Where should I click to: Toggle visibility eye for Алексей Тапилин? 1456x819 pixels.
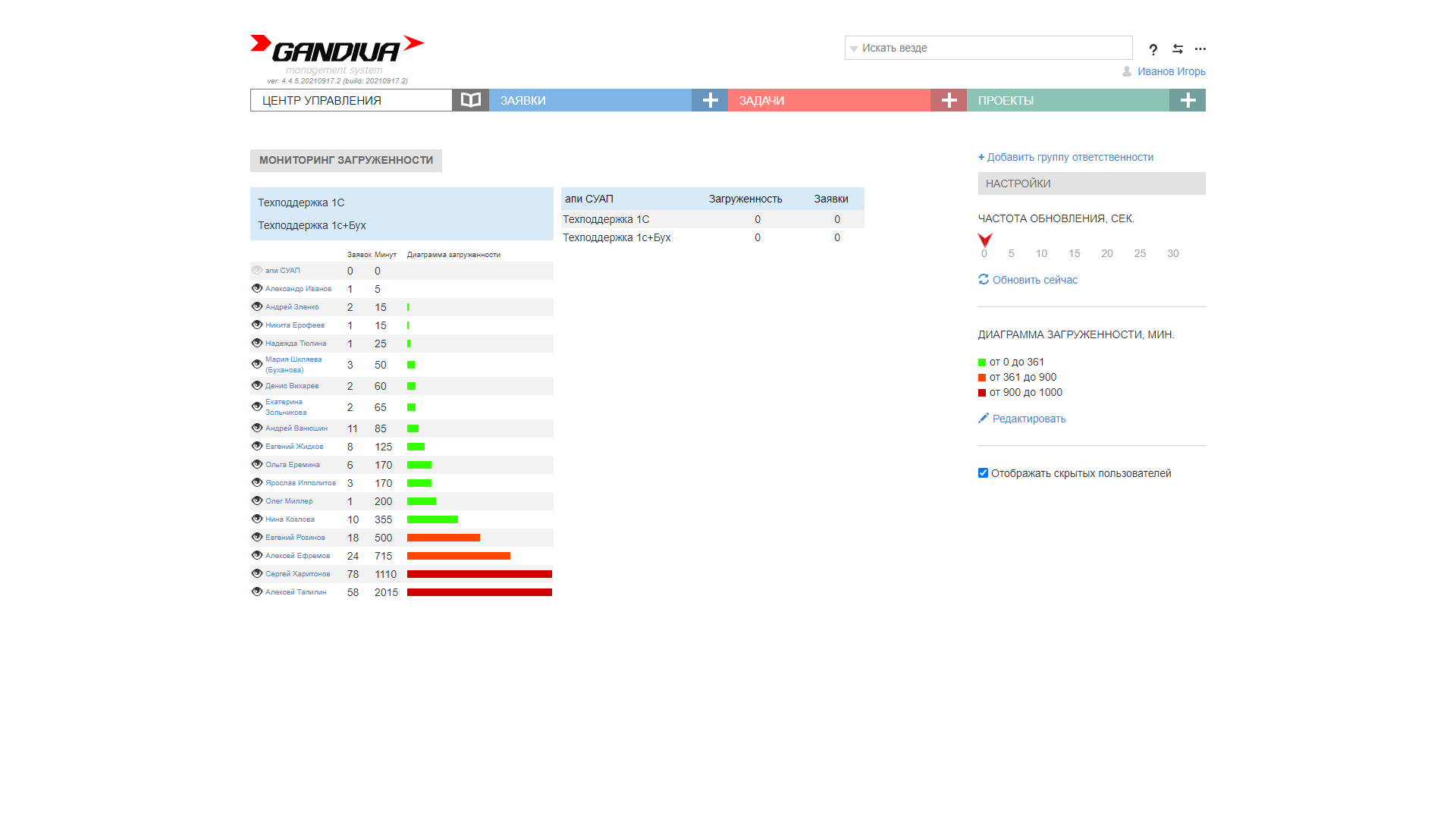tap(257, 591)
